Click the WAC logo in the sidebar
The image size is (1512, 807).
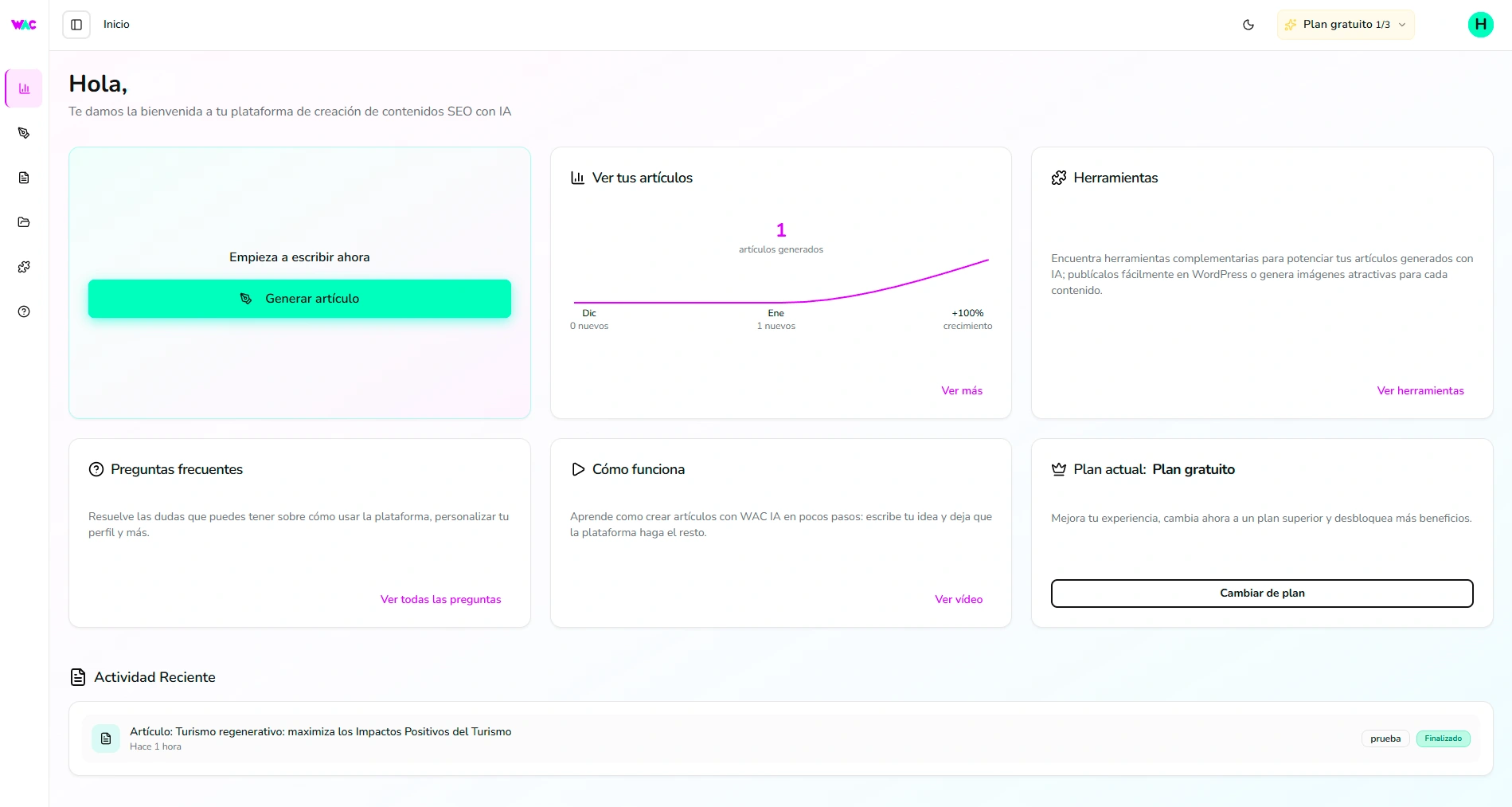[24, 25]
